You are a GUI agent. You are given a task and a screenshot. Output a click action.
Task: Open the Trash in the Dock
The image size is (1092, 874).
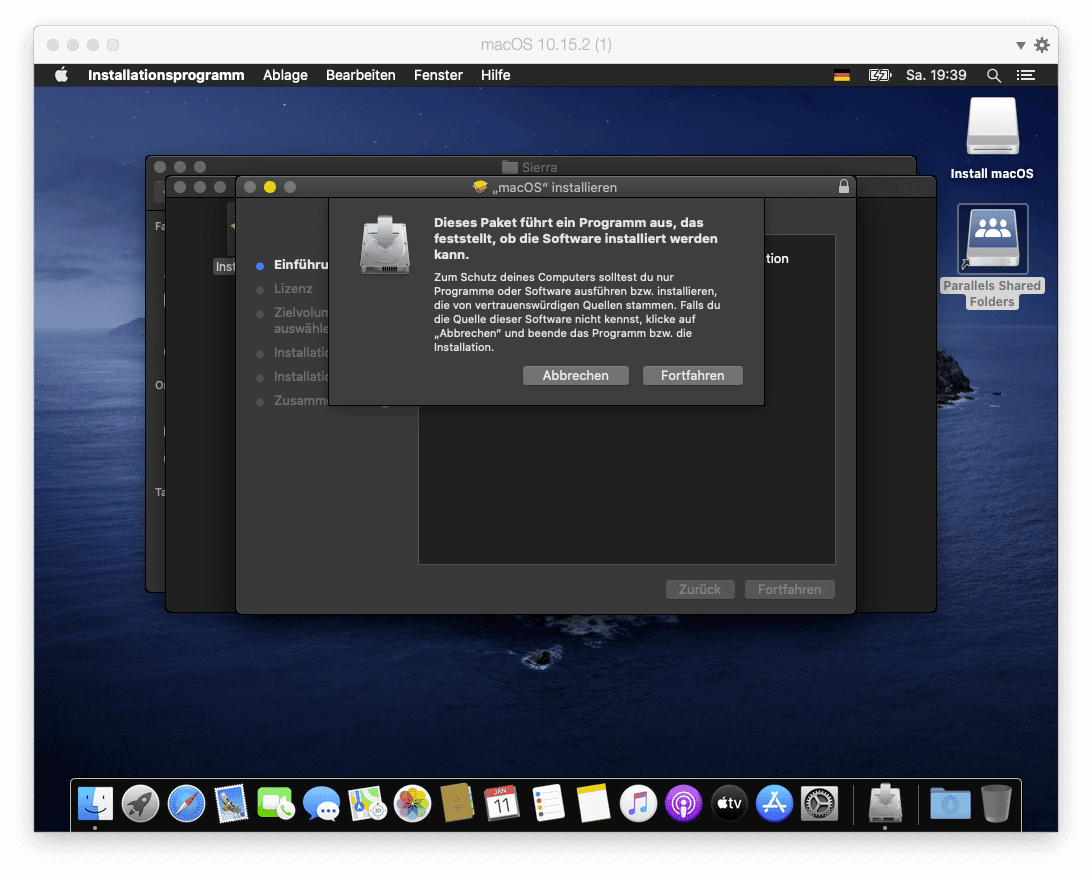996,803
